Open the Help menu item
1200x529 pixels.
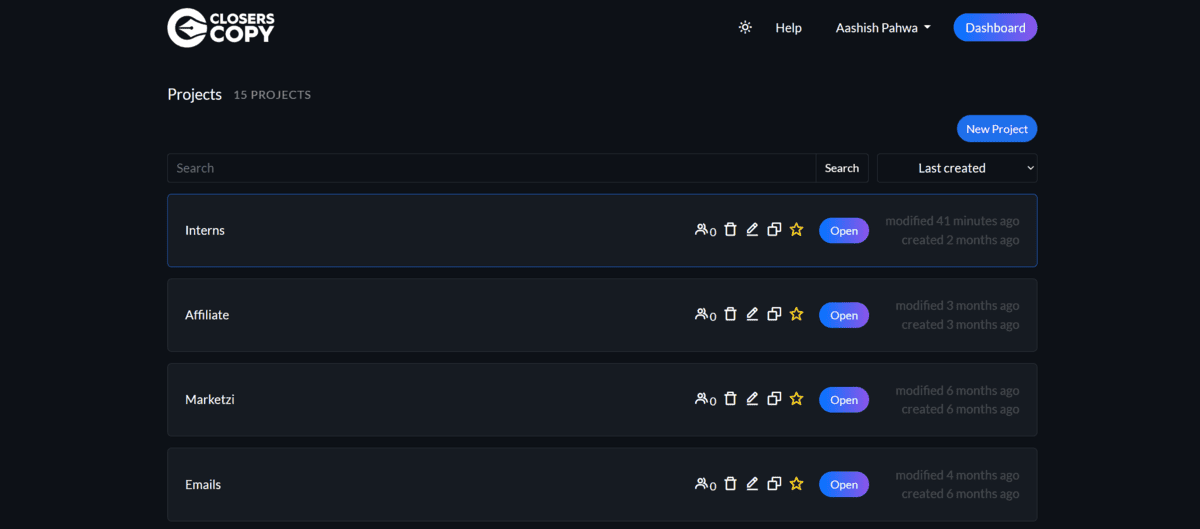[x=788, y=28]
